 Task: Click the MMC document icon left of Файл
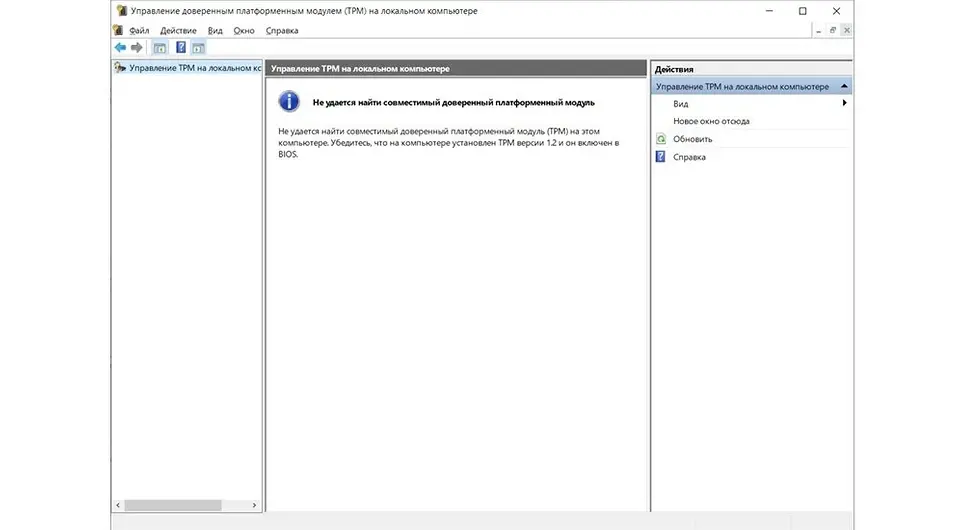point(119,31)
